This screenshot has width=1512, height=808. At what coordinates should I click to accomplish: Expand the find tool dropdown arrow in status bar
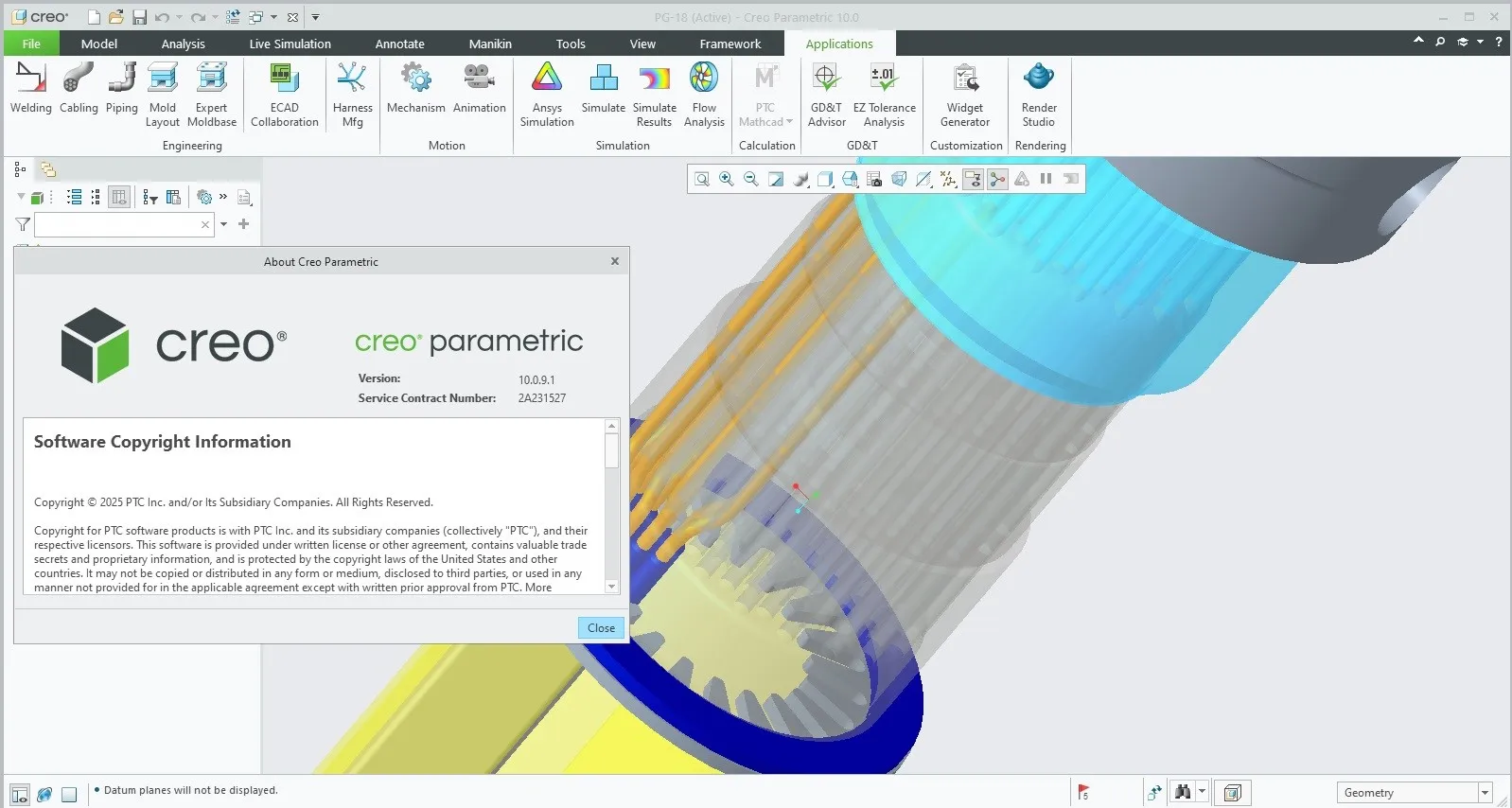(x=1203, y=791)
